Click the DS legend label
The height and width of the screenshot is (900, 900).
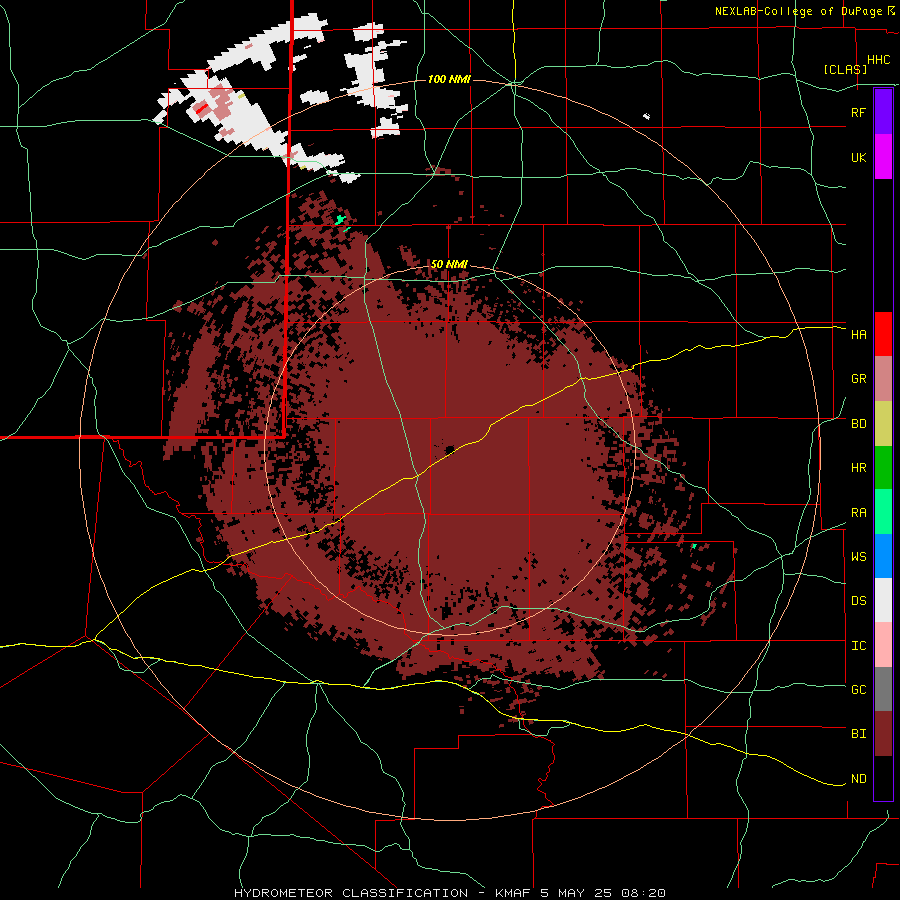[859, 600]
